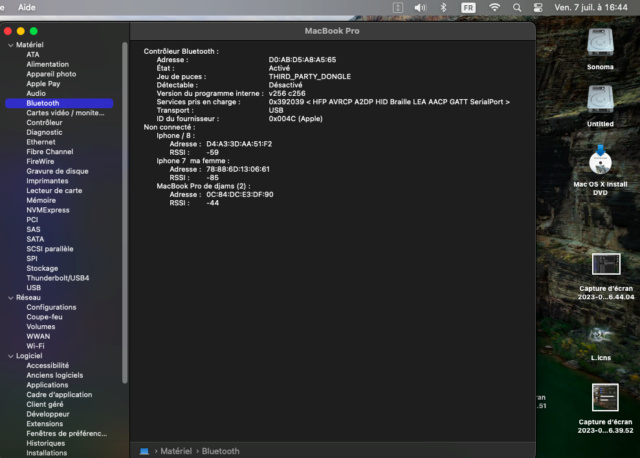Select Thunderbolt/USB4 in sidebar
640x458 pixels.
click(58, 278)
